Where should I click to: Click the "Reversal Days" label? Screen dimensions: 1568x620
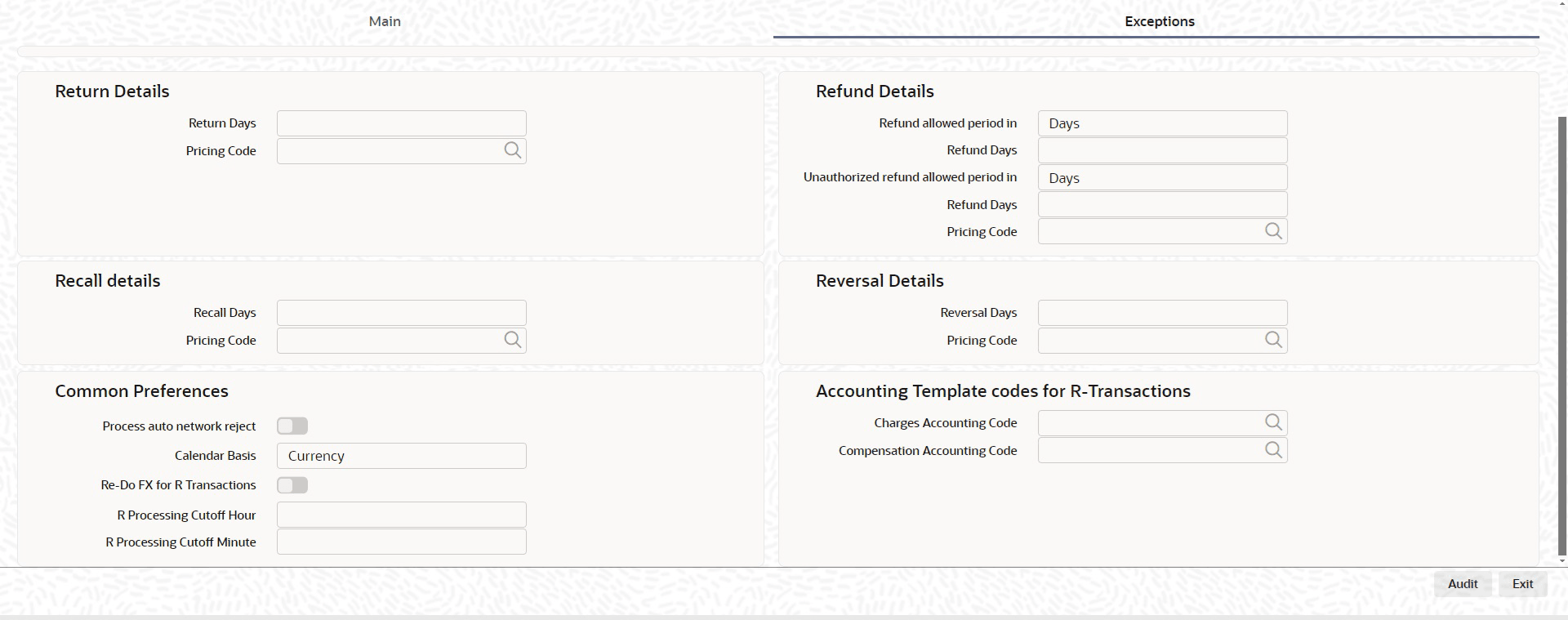tap(978, 313)
